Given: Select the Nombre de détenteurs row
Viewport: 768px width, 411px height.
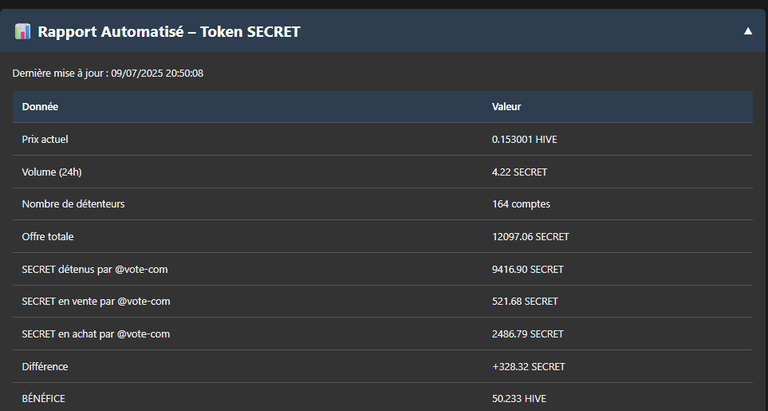Looking at the screenshot, I should click(383, 204).
